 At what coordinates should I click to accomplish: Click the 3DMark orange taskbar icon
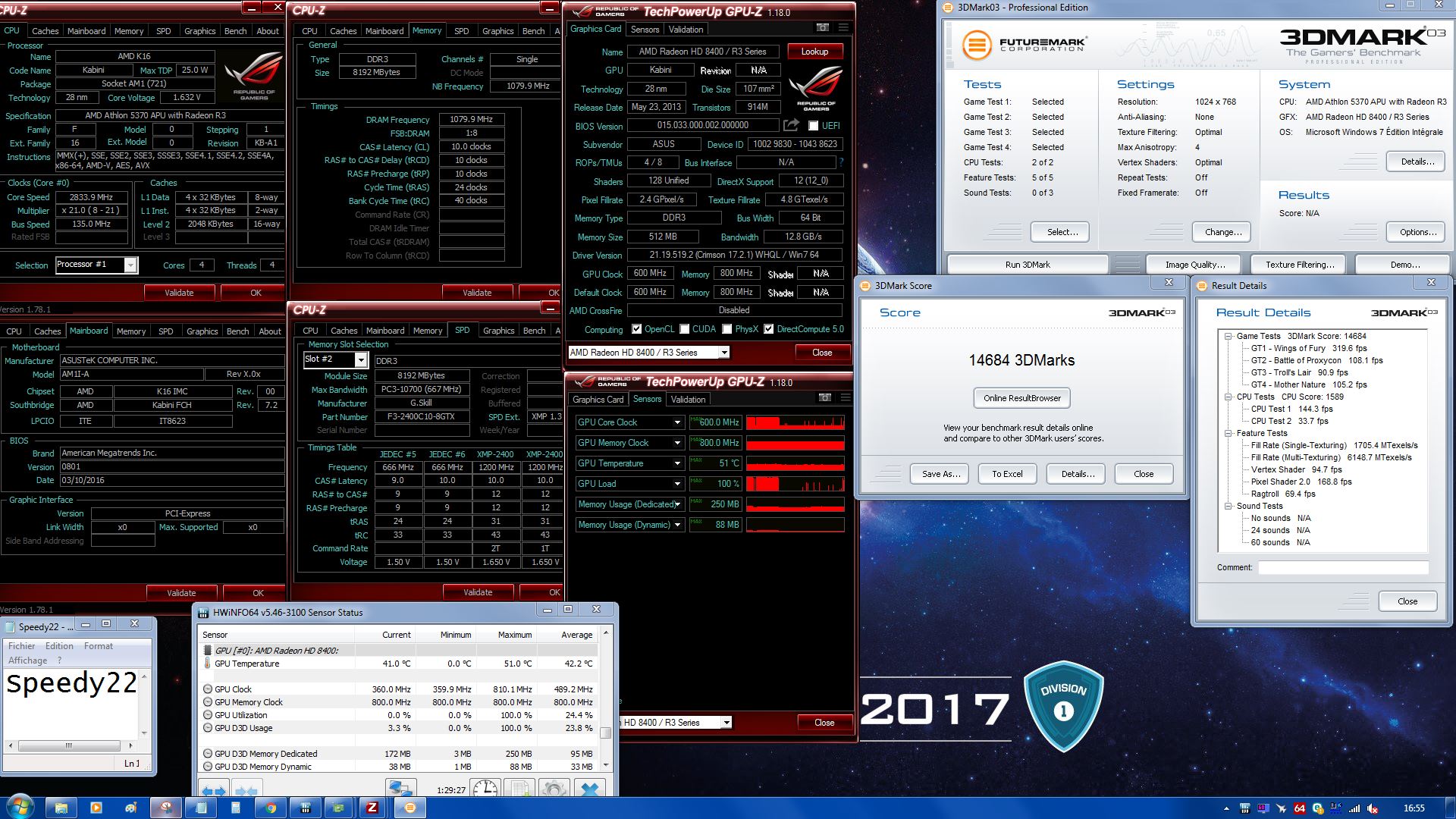410,808
